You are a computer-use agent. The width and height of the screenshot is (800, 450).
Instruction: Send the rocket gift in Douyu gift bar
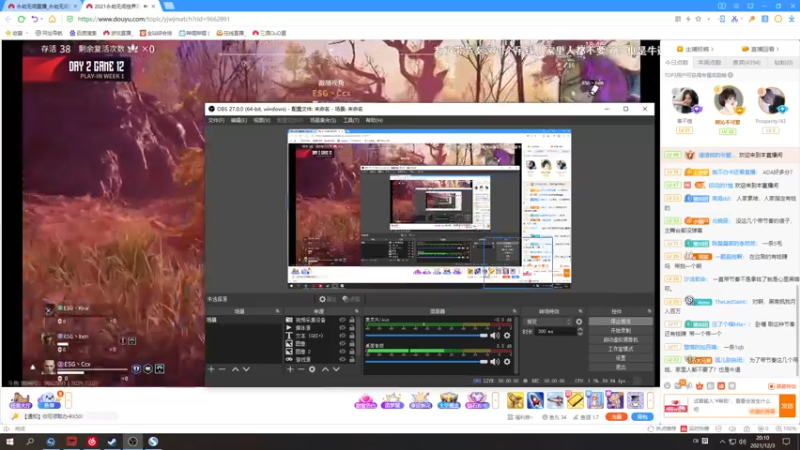(535, 400)
